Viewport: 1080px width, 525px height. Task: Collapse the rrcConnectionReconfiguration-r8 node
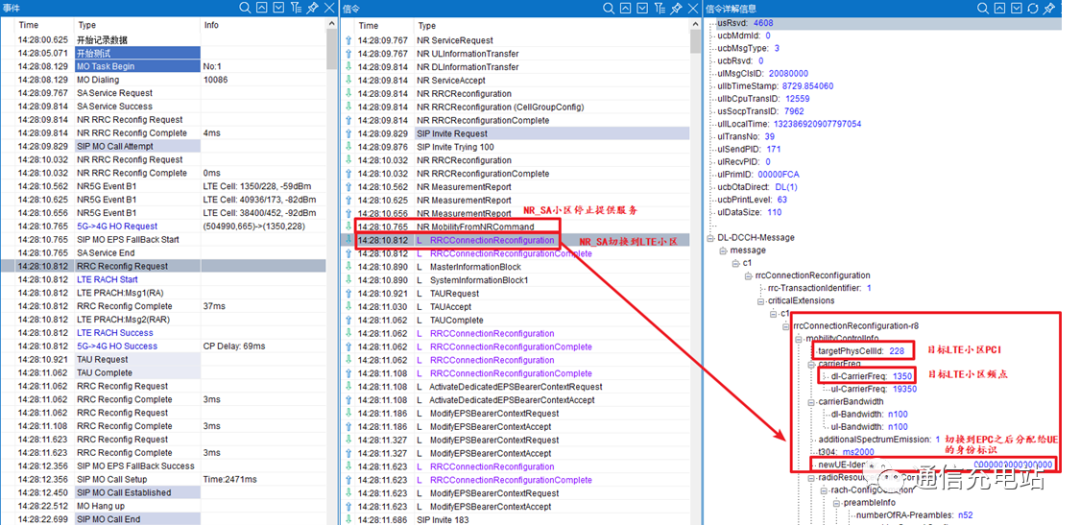point(786,326)
